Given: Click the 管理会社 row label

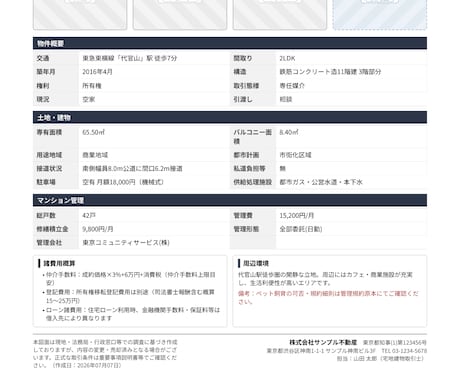Looking at the screenshot, I should point(49,243).
